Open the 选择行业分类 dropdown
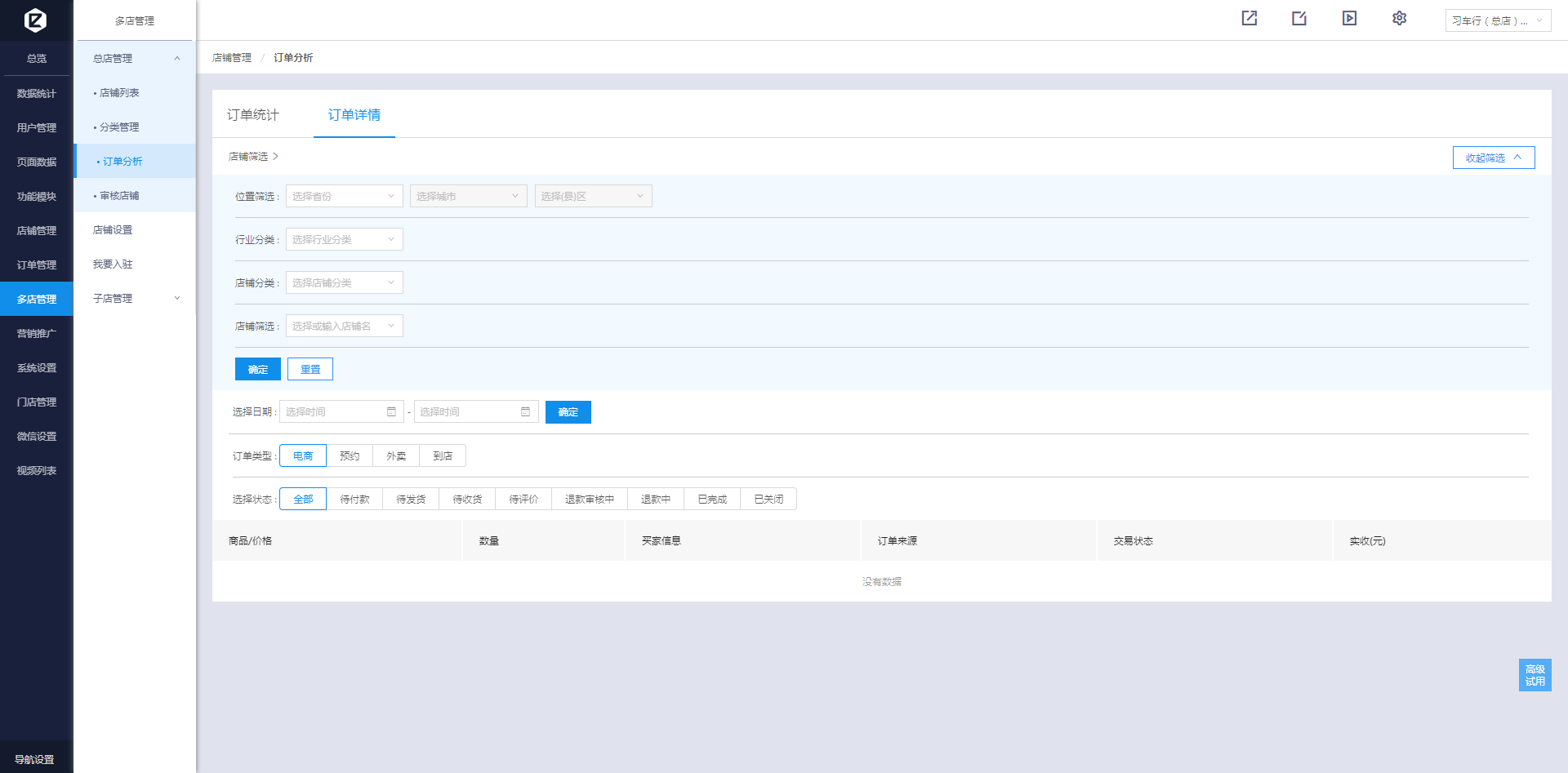The height and width of the screenshot is (773, 1568). (344, 240)
